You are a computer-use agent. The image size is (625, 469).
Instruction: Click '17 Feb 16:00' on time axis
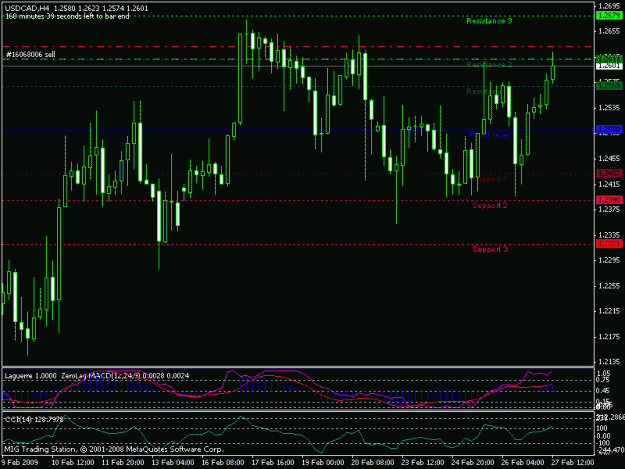click(x=273, y=463)
